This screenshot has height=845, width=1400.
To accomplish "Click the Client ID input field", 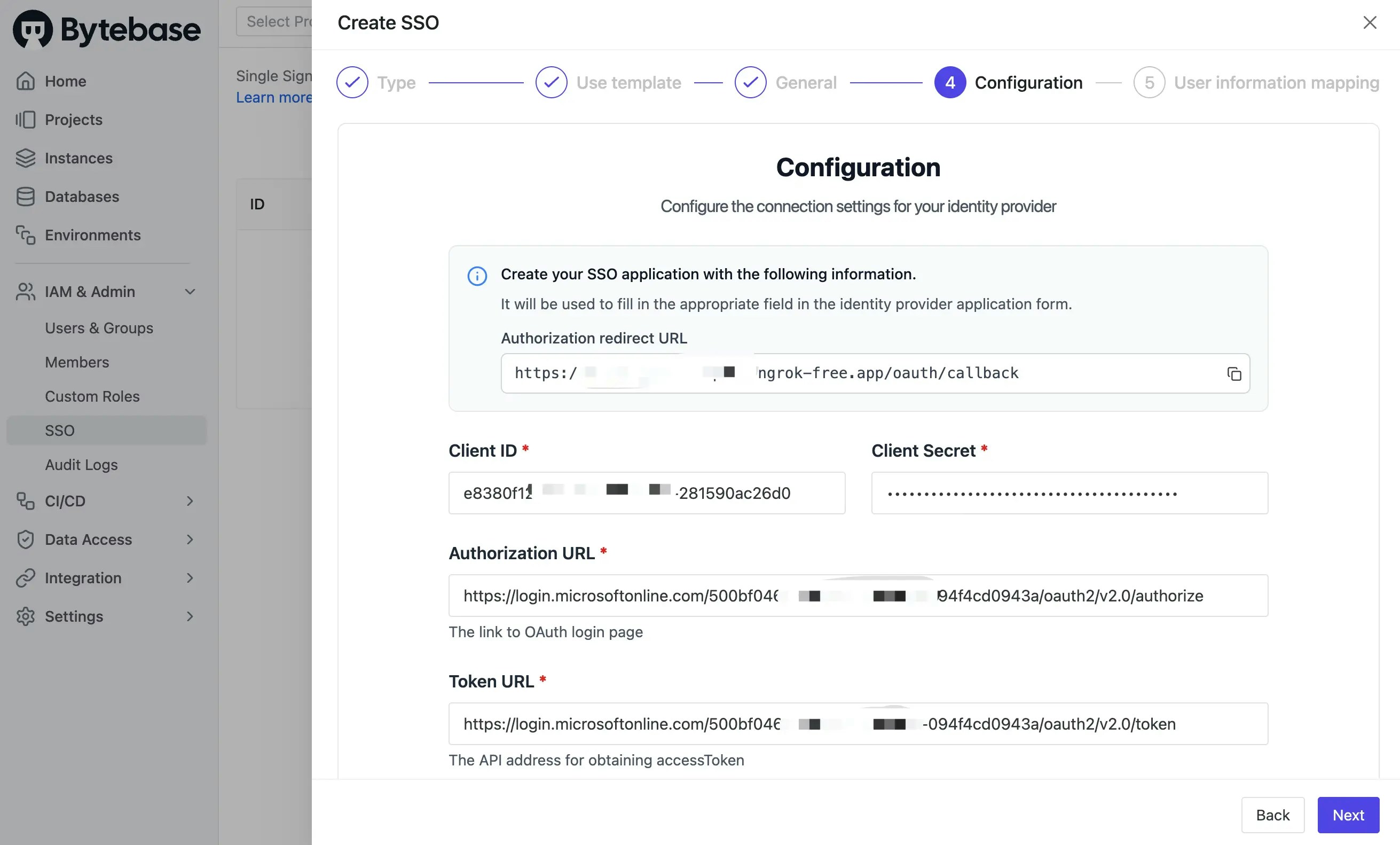I will (x=647, y=492).
